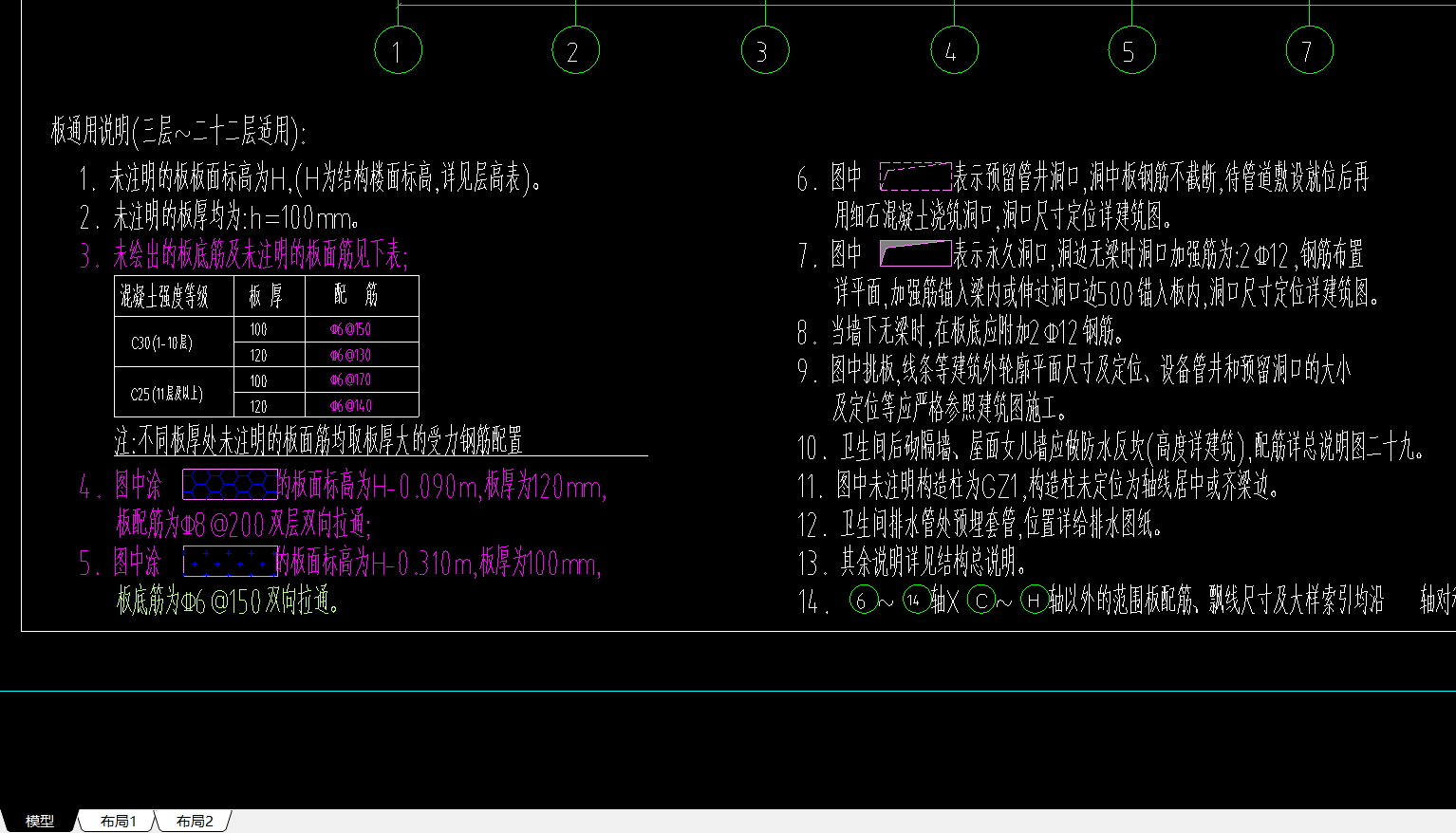Viewport: 1456px width, 833px height.
Task: Select axis grid bubble numbered 1
Action: (398, 49)
